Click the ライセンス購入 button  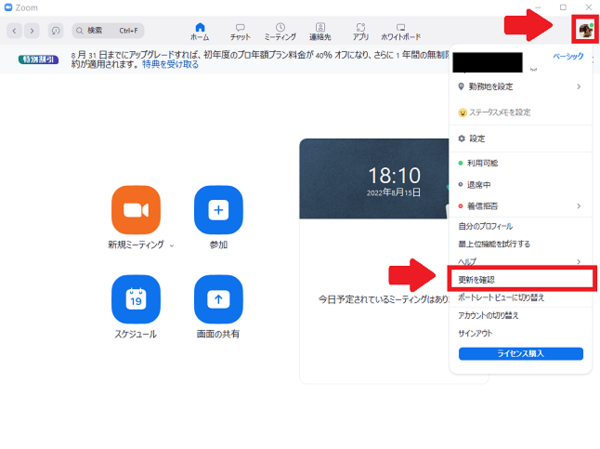pos(520,354)
